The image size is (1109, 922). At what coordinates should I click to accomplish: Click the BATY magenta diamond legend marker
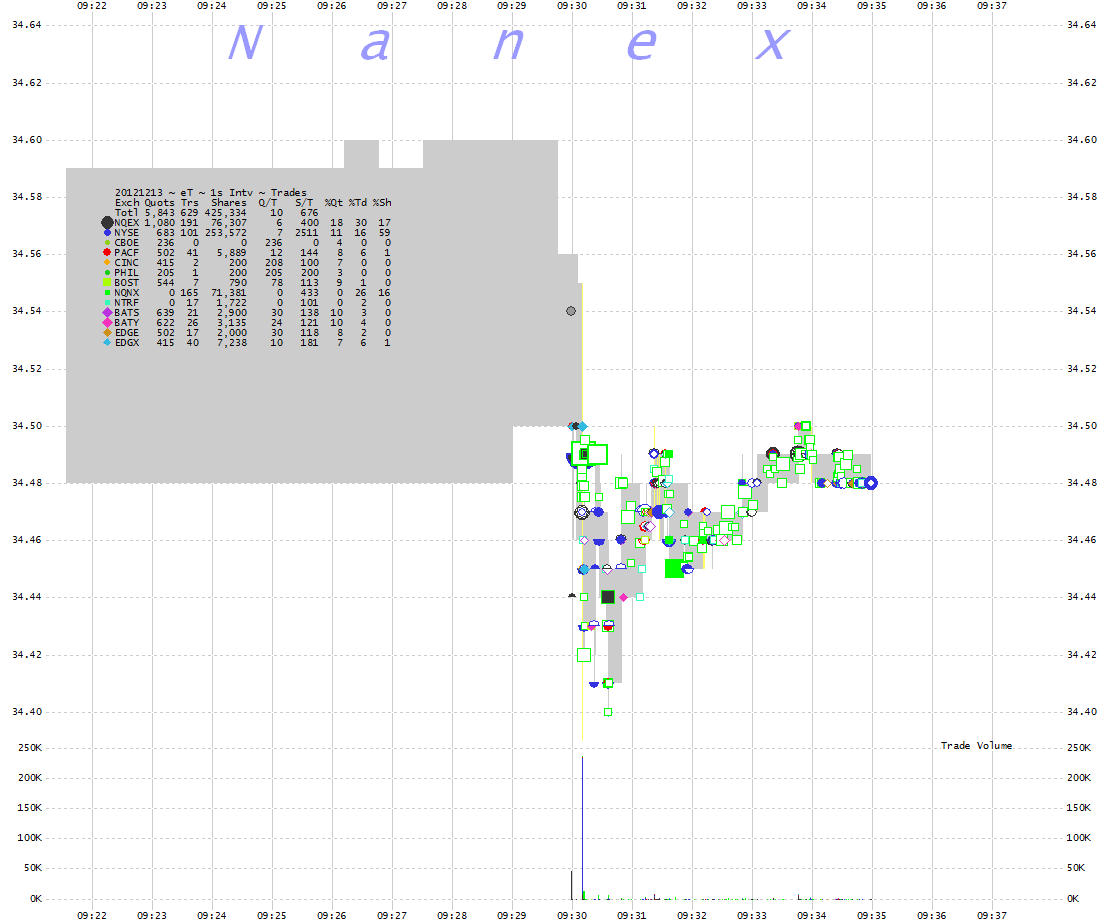(x=108, y=322)
